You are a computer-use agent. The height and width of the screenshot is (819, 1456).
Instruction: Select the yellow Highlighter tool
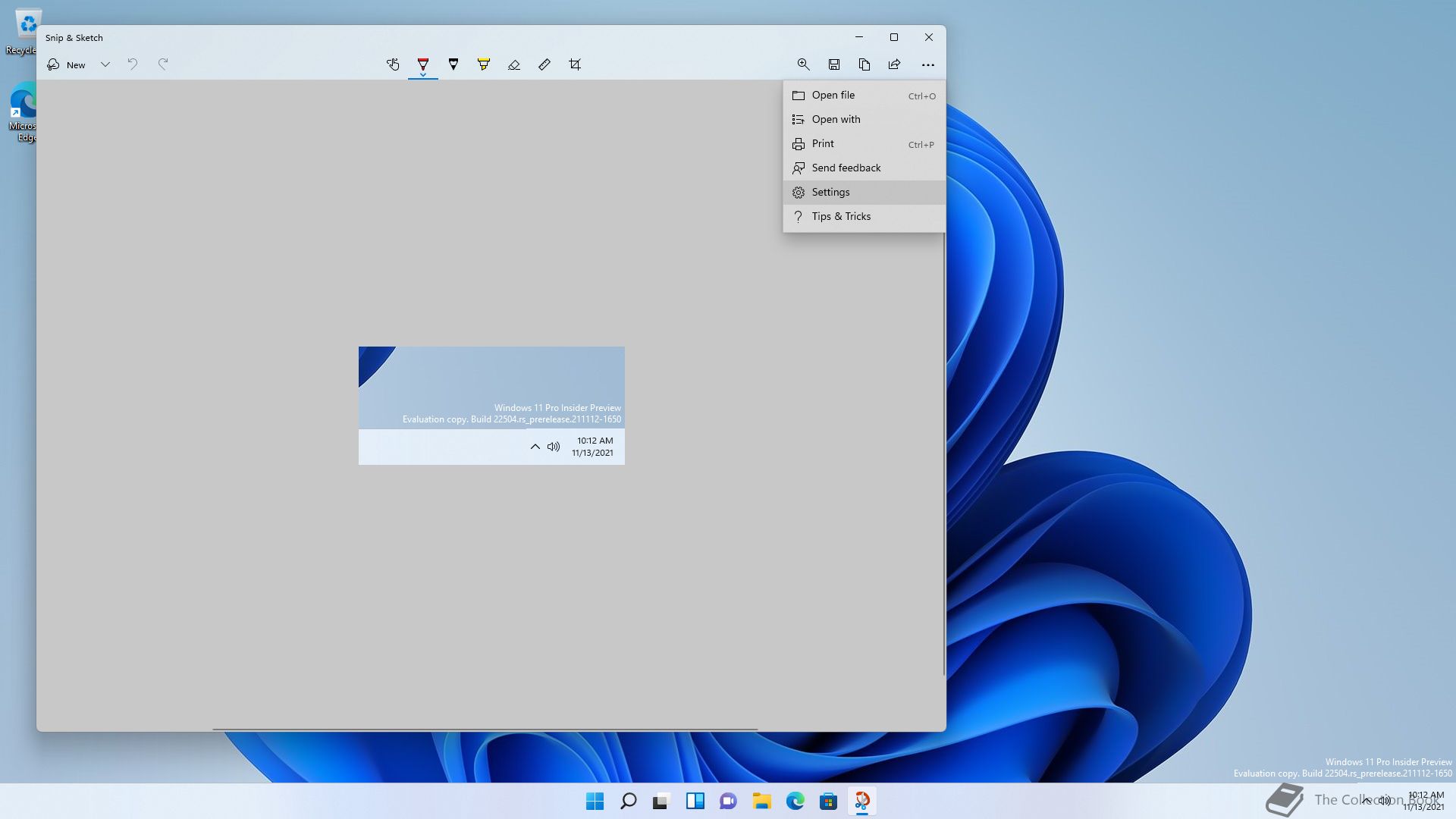coord(484,64)
